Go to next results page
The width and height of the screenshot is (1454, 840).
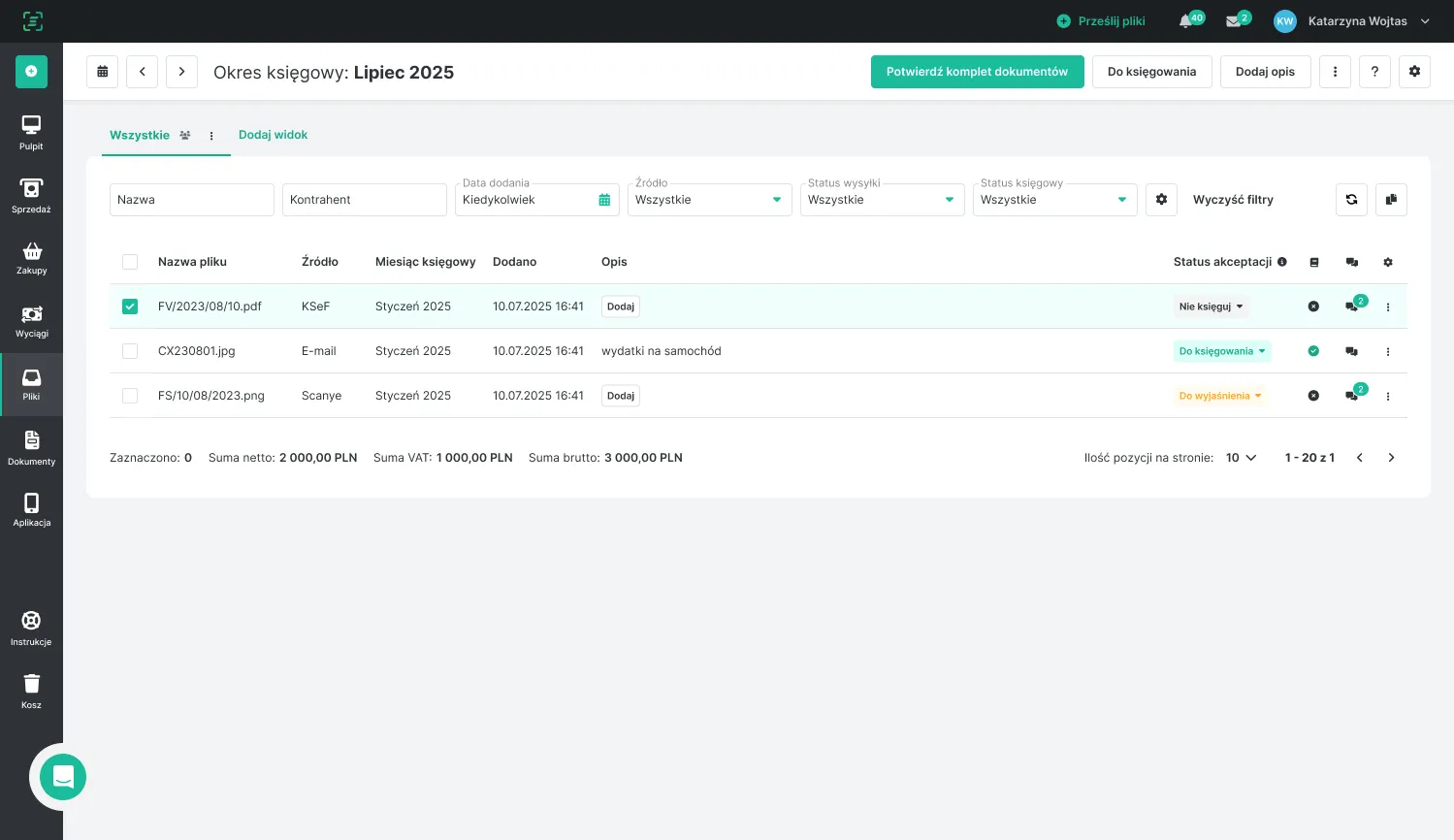tap(1391, 458)
